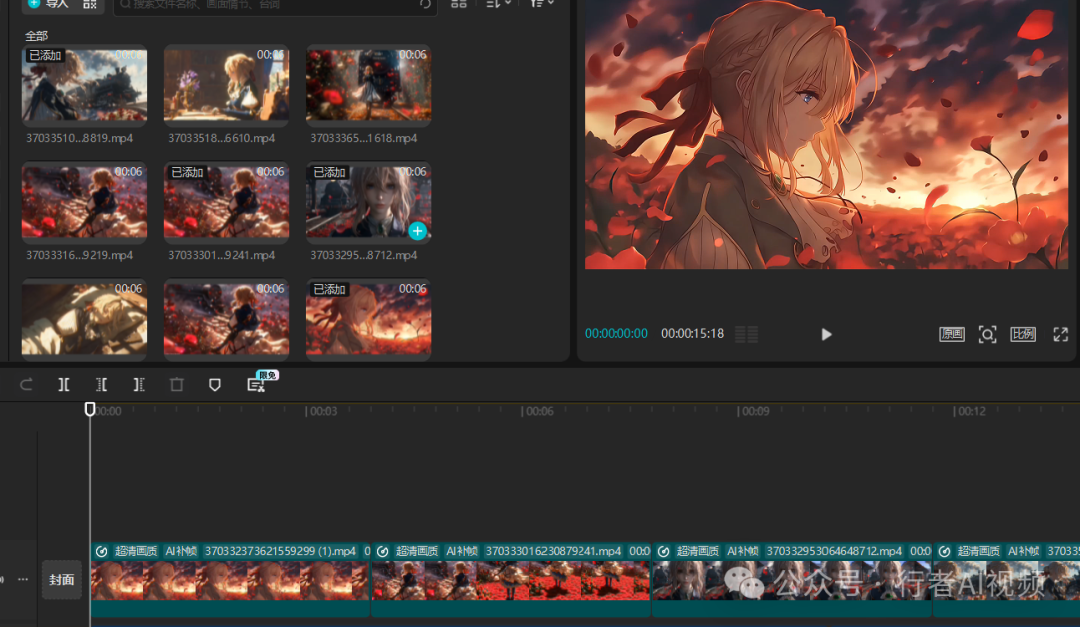Click the 37033295...8712.mp4 file name
This screenshot has width=1080, height=627.
click(x=363, y=256)
